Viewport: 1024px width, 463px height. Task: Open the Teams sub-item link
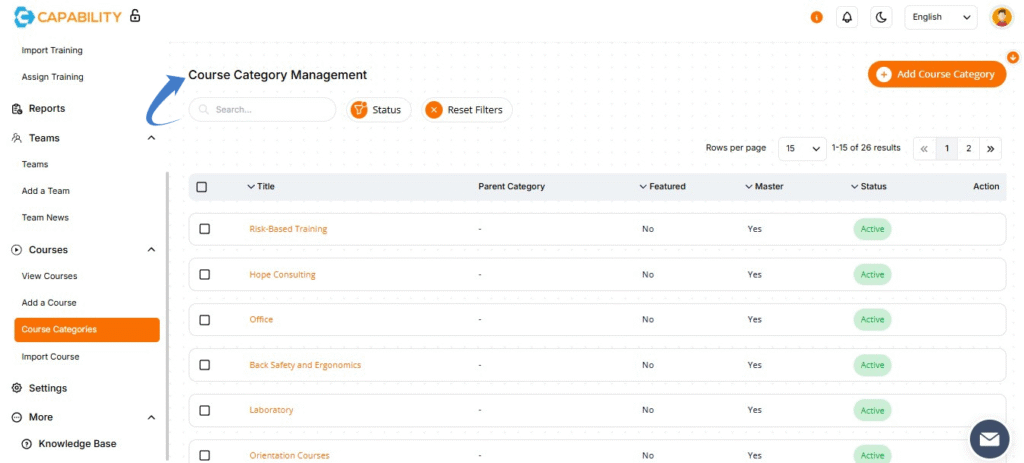35,165
